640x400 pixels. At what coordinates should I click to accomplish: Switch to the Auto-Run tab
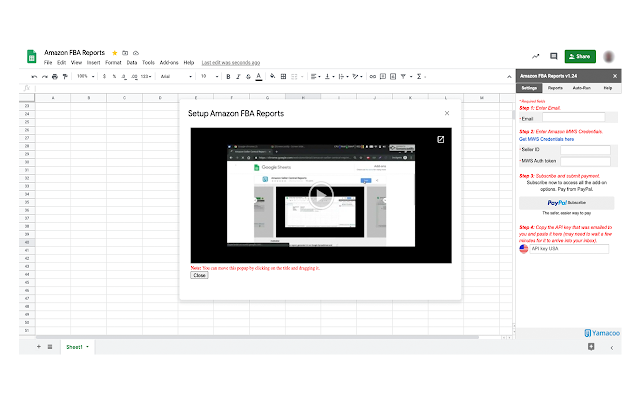pos(581,88)
